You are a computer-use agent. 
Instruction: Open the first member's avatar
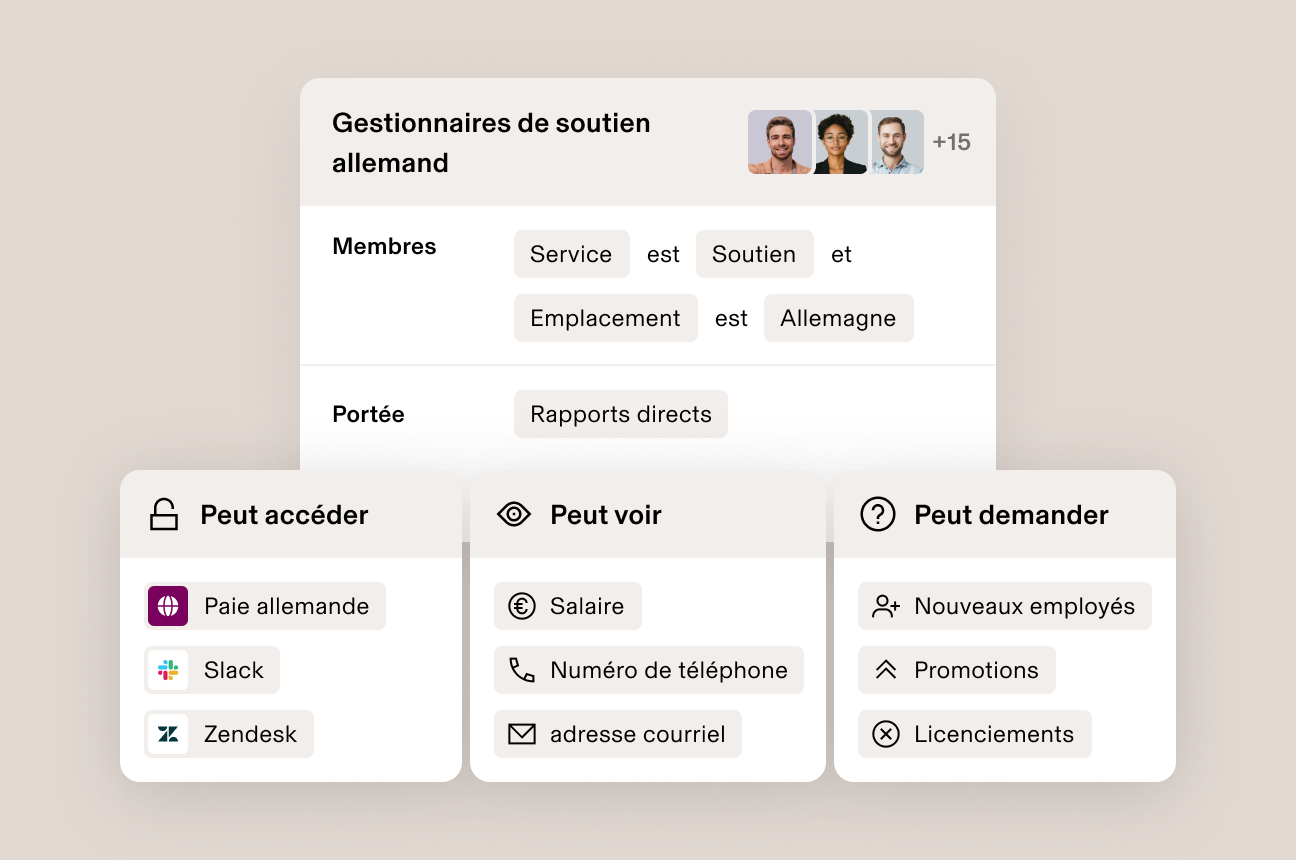(779, 142)
